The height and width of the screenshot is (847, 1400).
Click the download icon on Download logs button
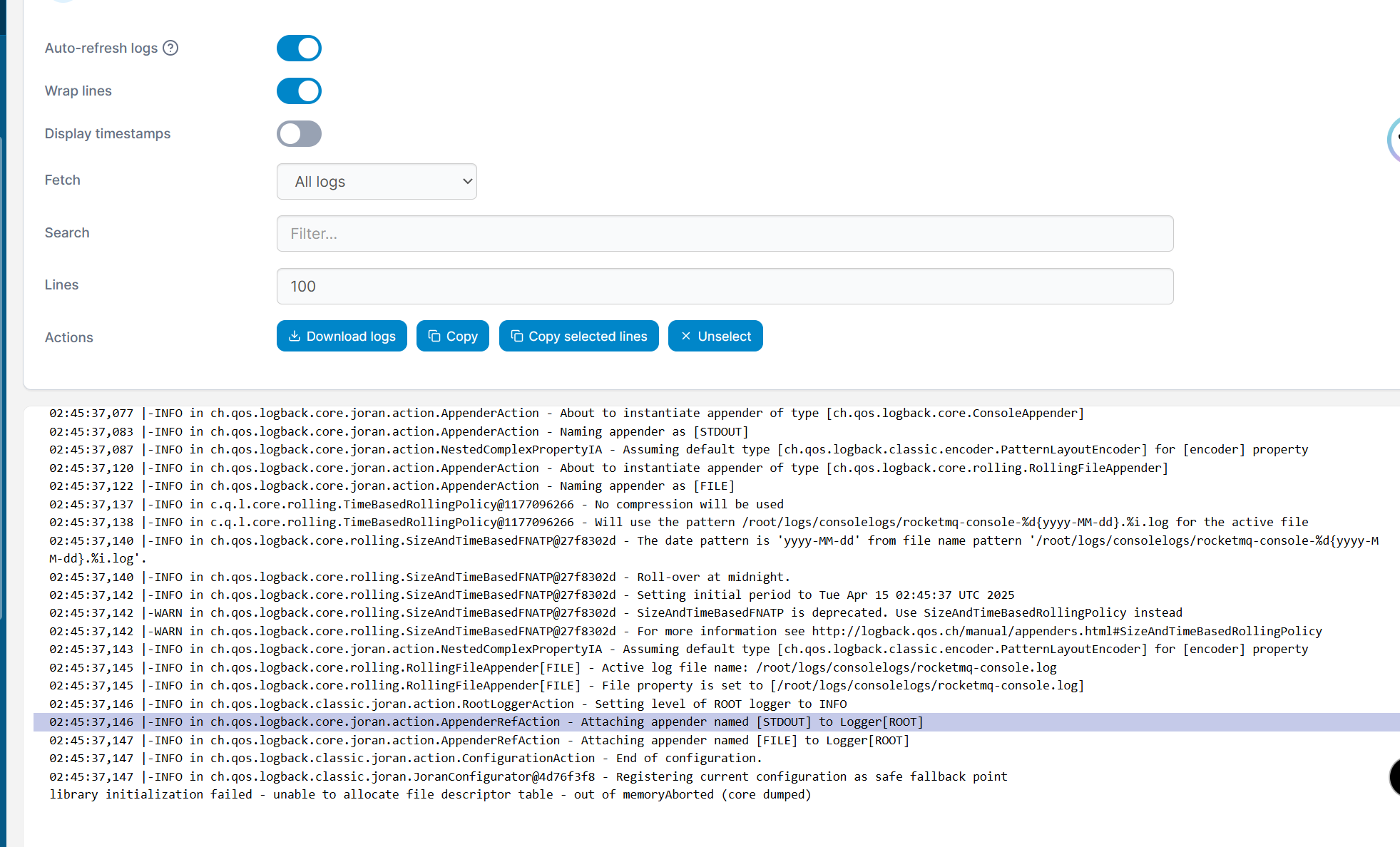tap(295, 336)
